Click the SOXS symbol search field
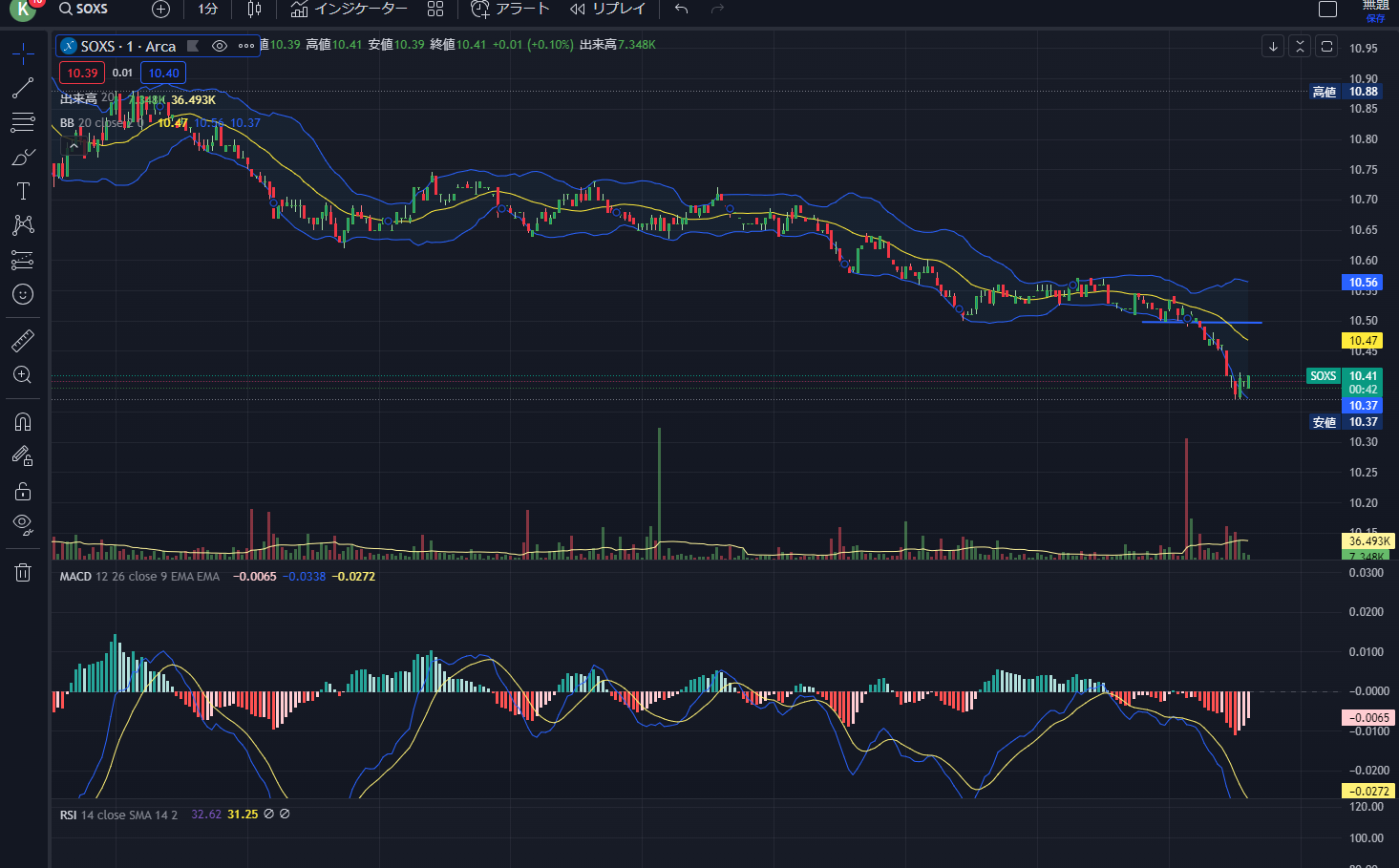 pyautogui.click(x=84, y=10)
